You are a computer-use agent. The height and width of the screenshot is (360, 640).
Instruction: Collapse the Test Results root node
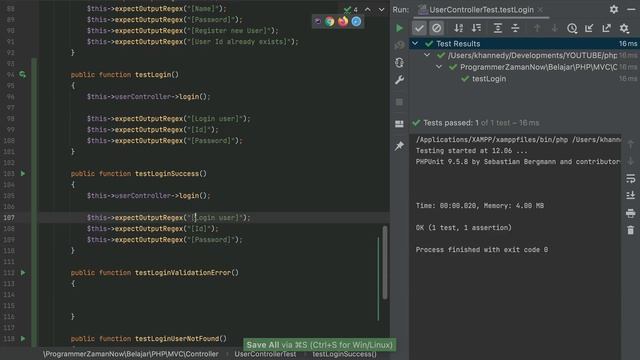point(415,43)
